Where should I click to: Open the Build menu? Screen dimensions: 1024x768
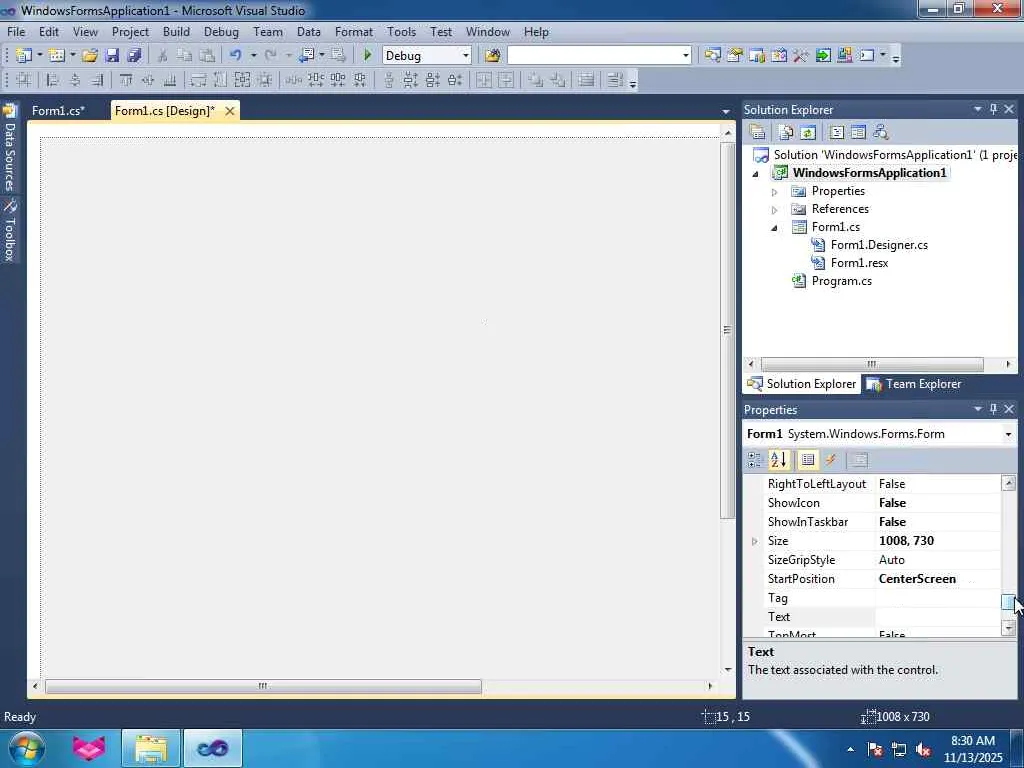click(x=176, y=32)
